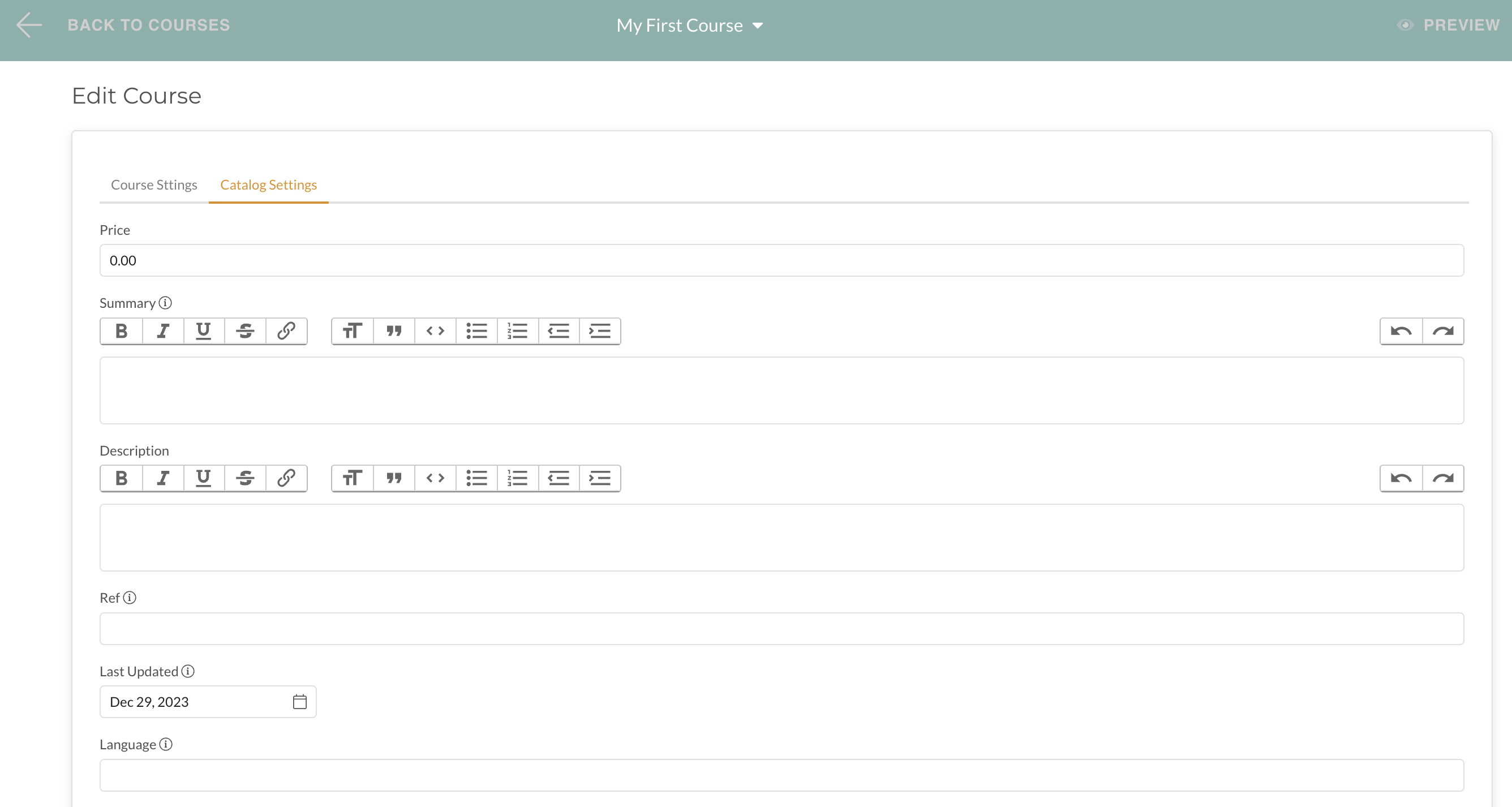
Task: Show the Summary field info tooltip
Action: [166, 303]
